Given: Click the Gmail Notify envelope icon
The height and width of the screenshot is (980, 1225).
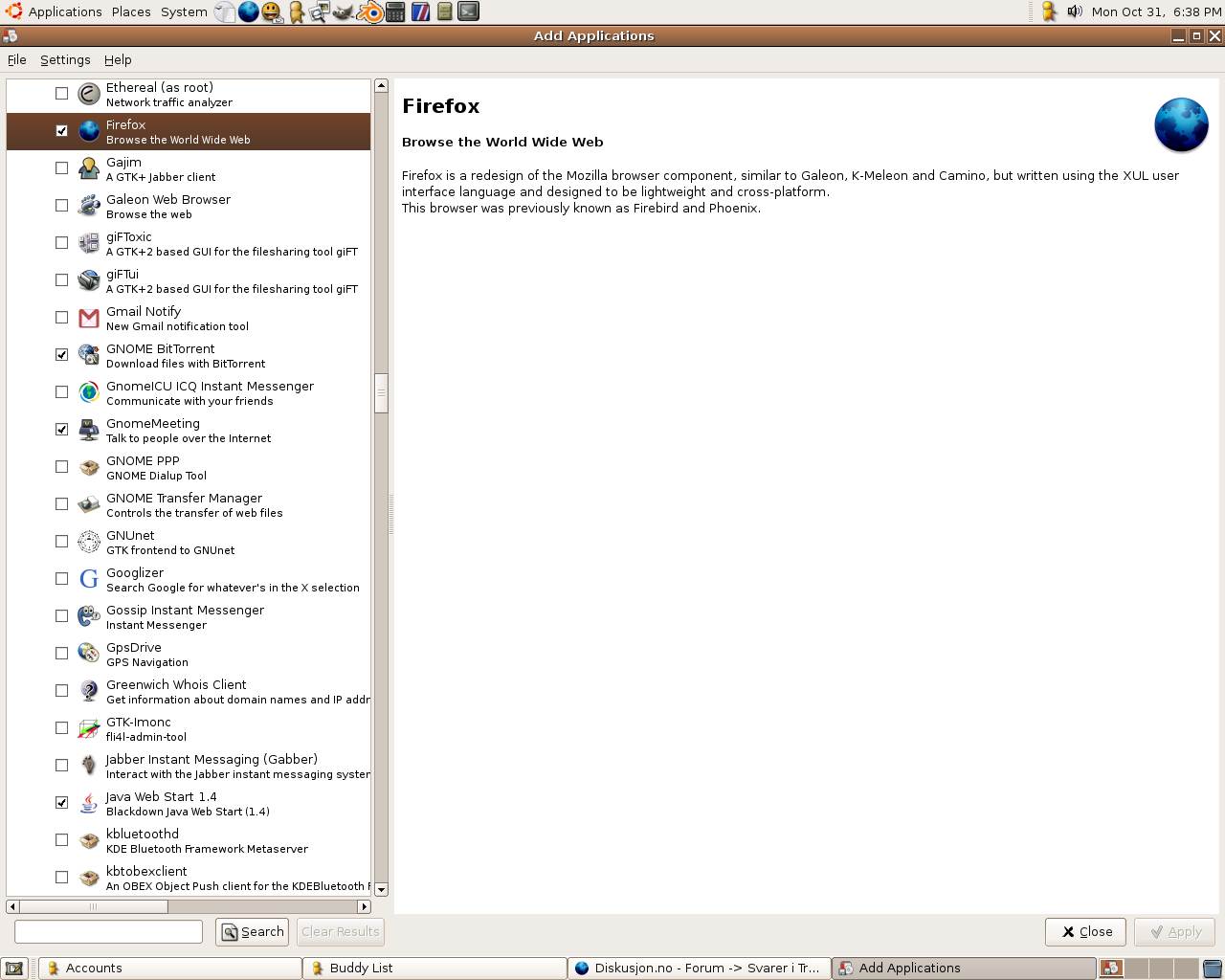Looking at the screenshot, I should click(89, 318).
